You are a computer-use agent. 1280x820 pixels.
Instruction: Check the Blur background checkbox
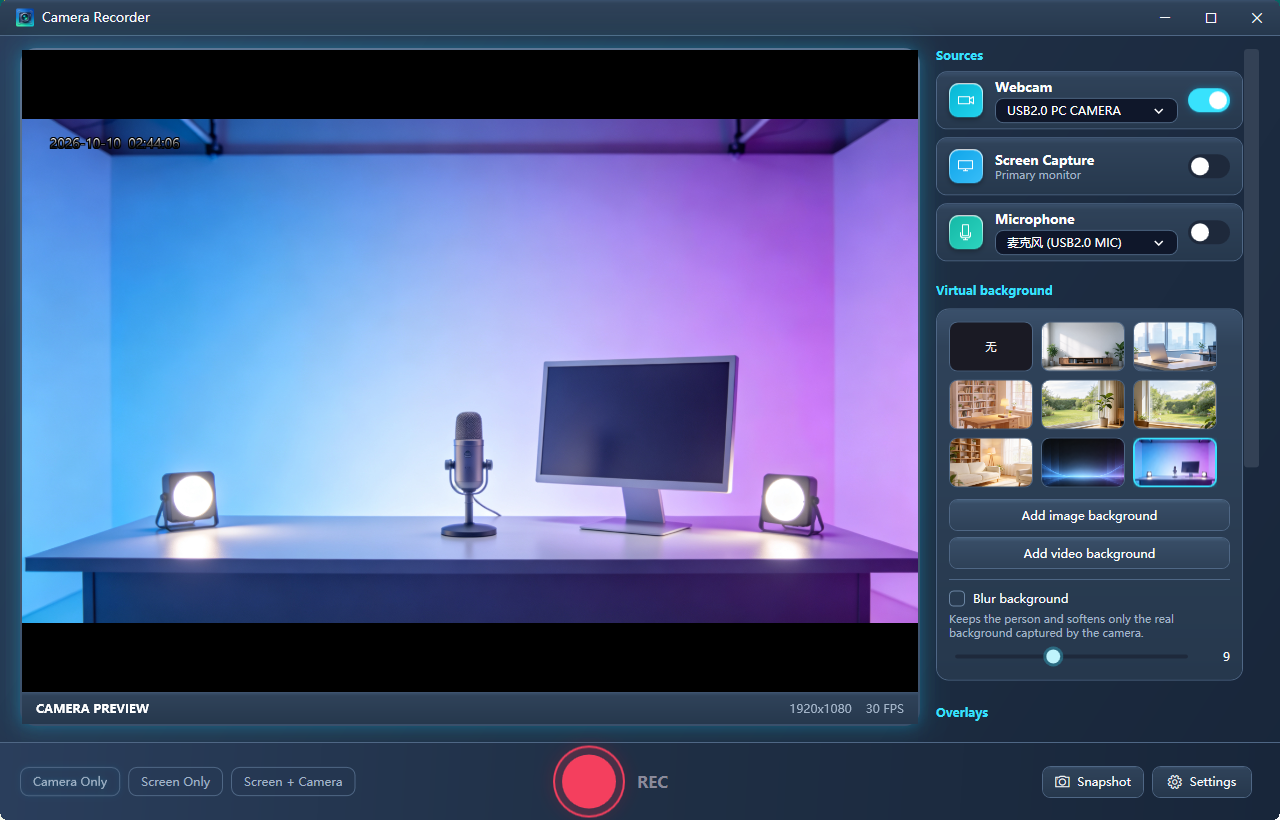coord(957,598)
